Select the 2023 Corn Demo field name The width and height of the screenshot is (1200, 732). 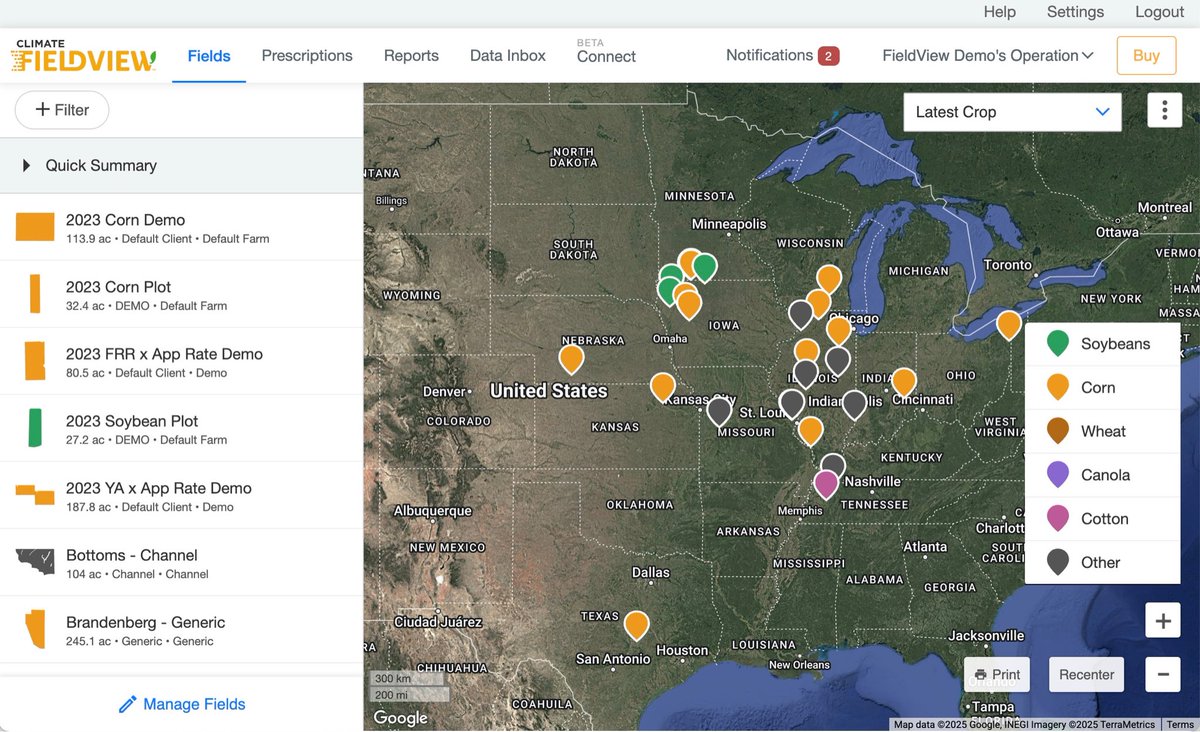(125, 220)
